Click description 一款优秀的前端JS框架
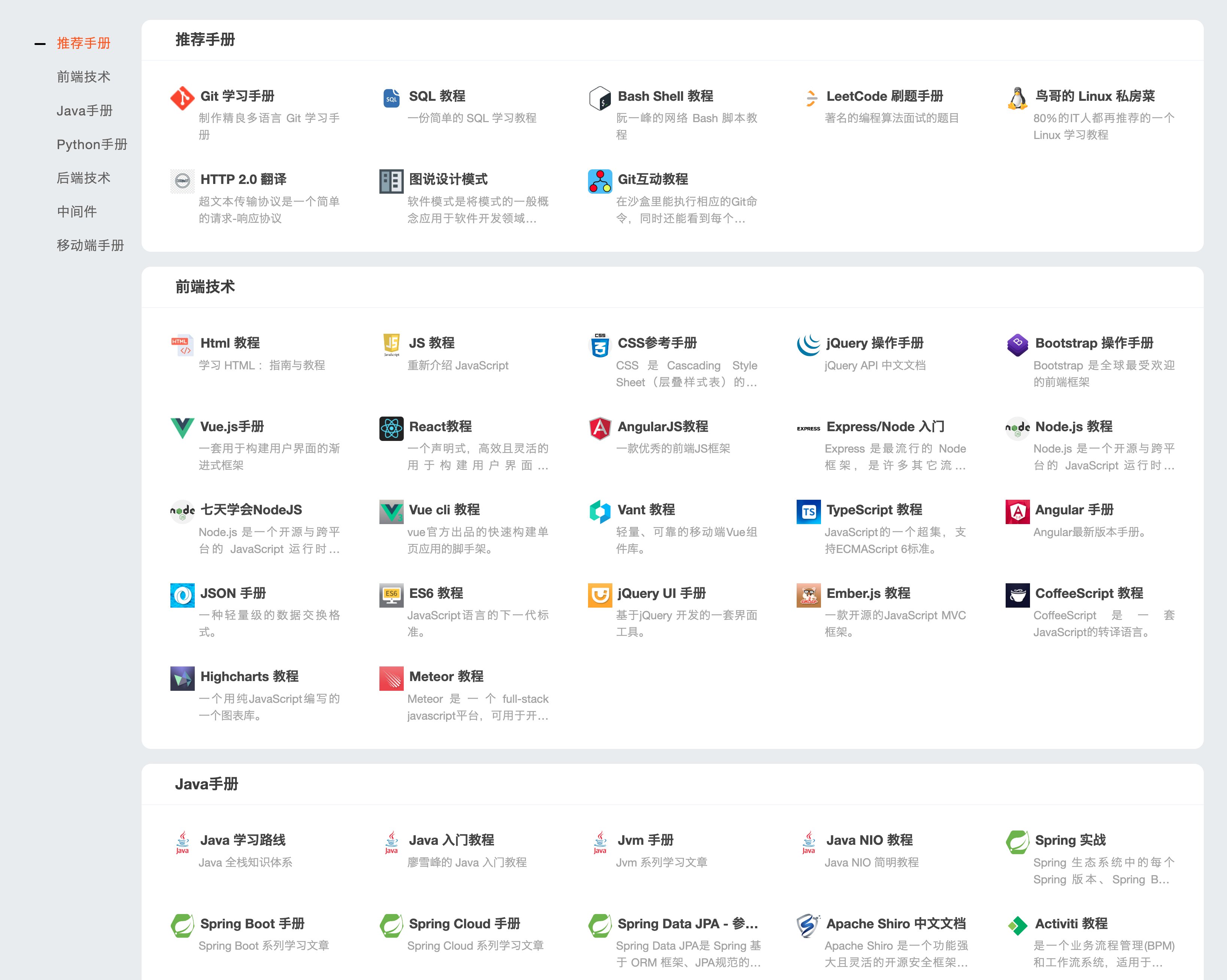The image size is (1227, 980). click(x=673, y=448)
